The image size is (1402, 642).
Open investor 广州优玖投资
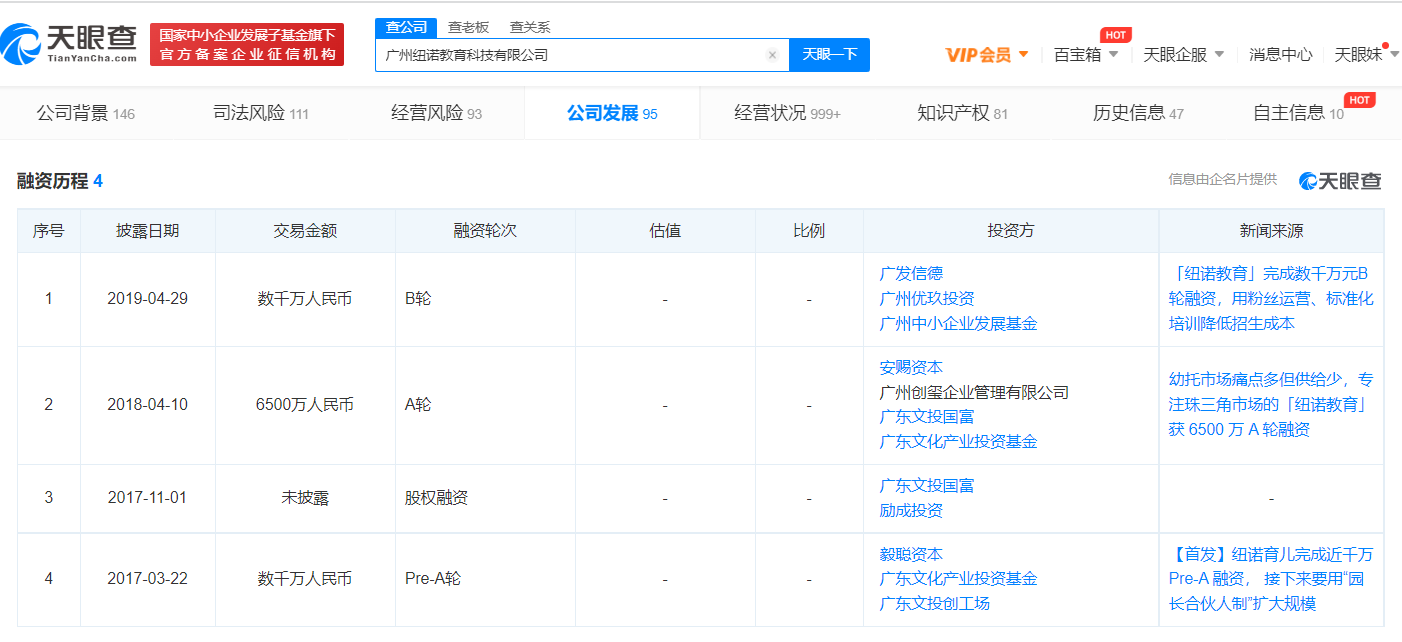pos(927,298)
